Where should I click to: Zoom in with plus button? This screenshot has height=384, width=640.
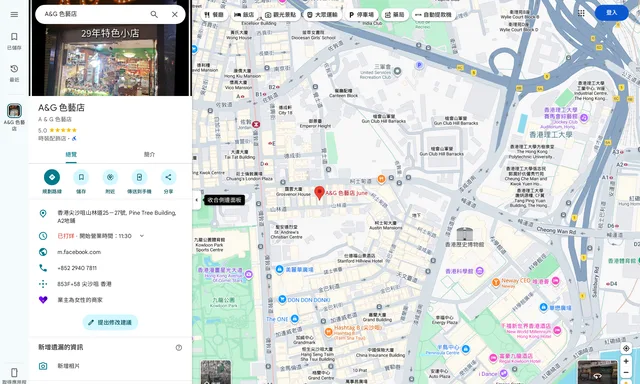pyautogui.click(x=626, y=361)
